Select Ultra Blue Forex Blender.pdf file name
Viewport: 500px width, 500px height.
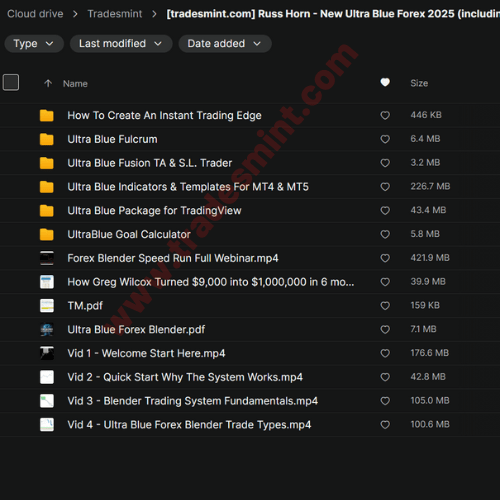click(136, 330)
